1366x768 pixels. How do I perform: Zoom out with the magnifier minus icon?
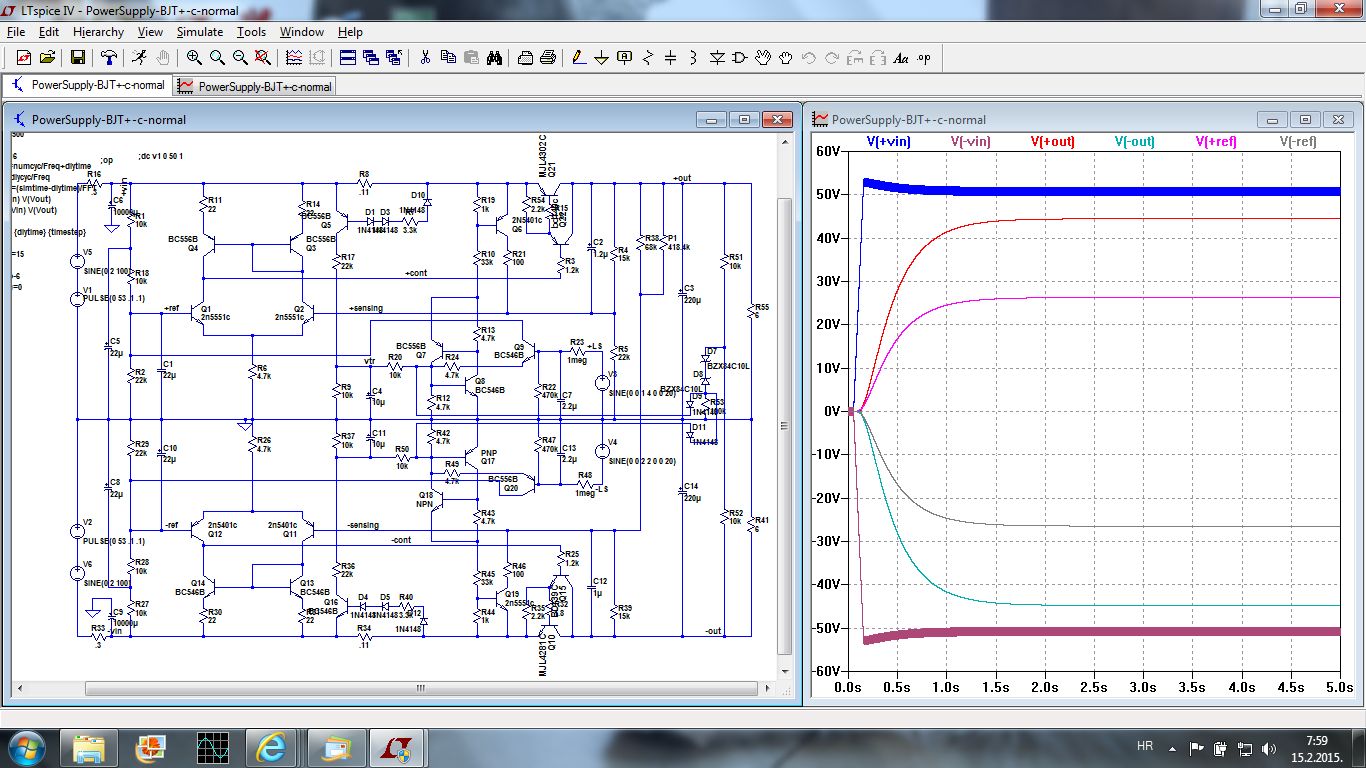coord(240,58)
